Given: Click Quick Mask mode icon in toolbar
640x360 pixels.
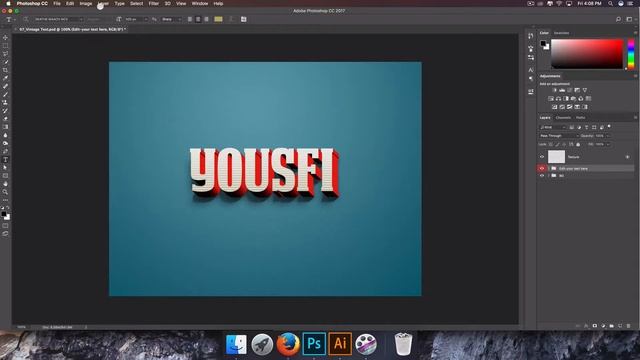Looking at the screenshot, I should (5, 226).
